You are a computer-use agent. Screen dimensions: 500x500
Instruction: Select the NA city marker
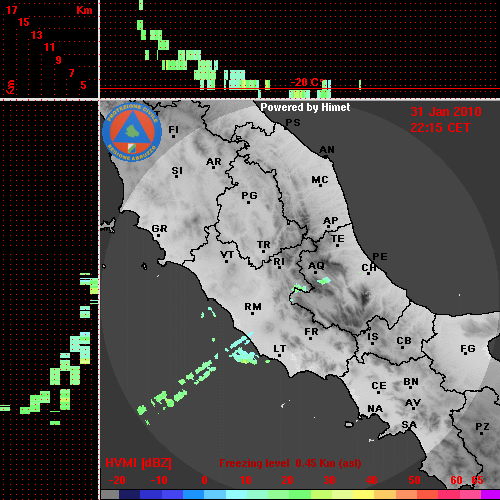(x=374, y=415)
